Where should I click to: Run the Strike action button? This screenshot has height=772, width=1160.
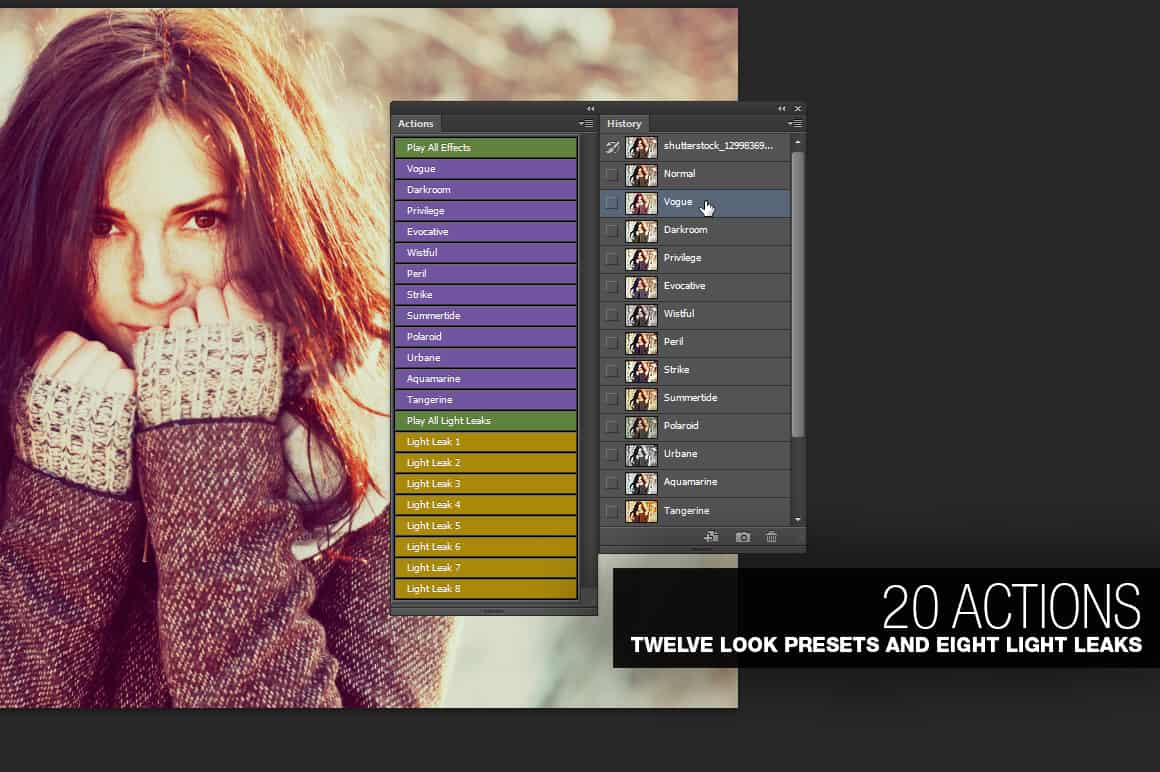tap(485, 294)
